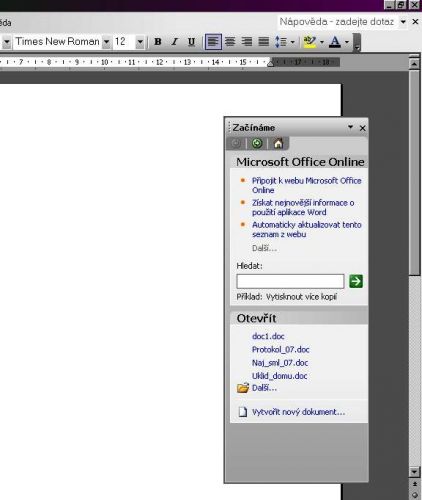The image size is (422, 500).
Task: Click Vytvořit nový dokument link
Action: pyautogui.click(x=298, y=412)
